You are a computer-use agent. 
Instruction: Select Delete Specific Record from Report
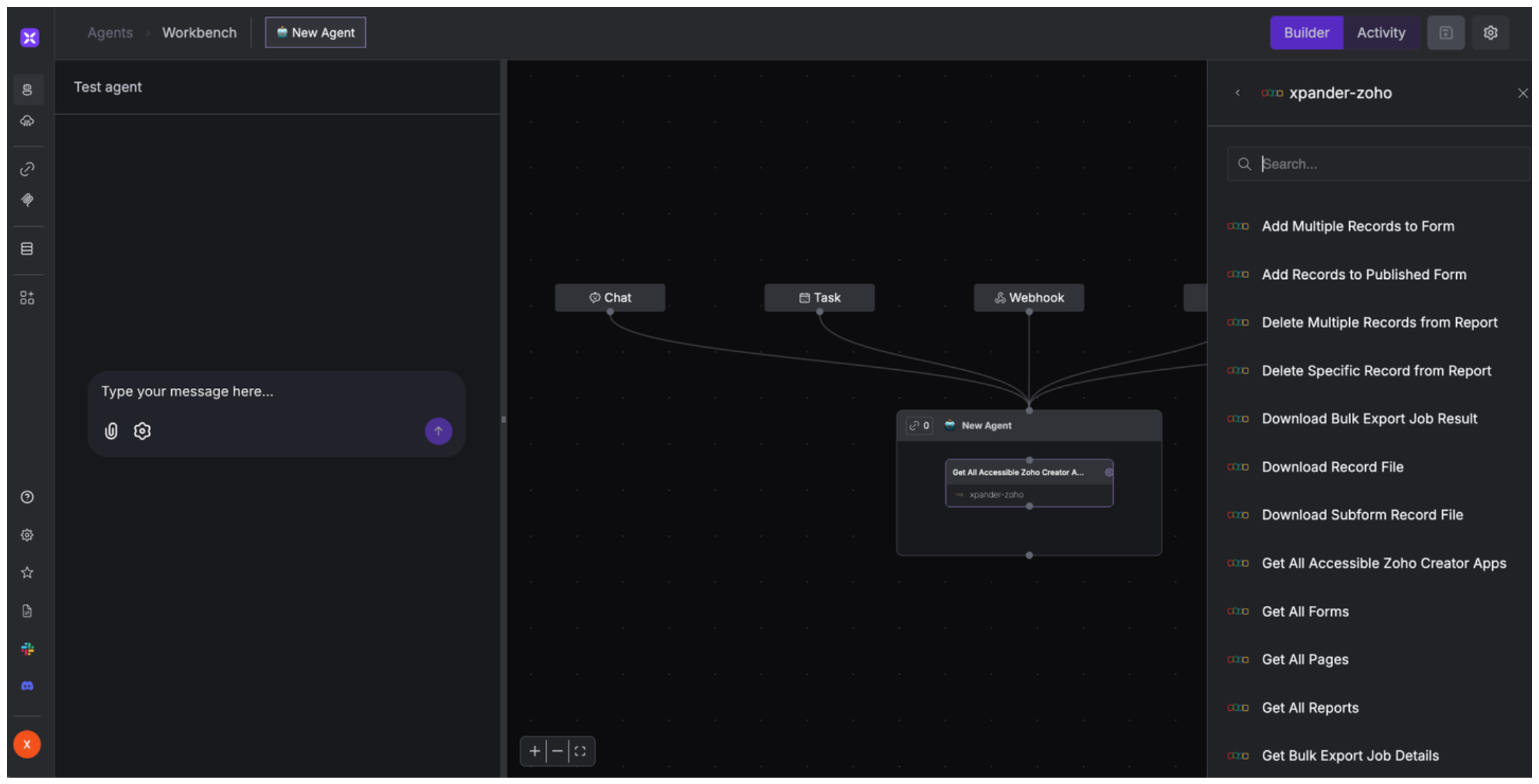coord(1378,371)
